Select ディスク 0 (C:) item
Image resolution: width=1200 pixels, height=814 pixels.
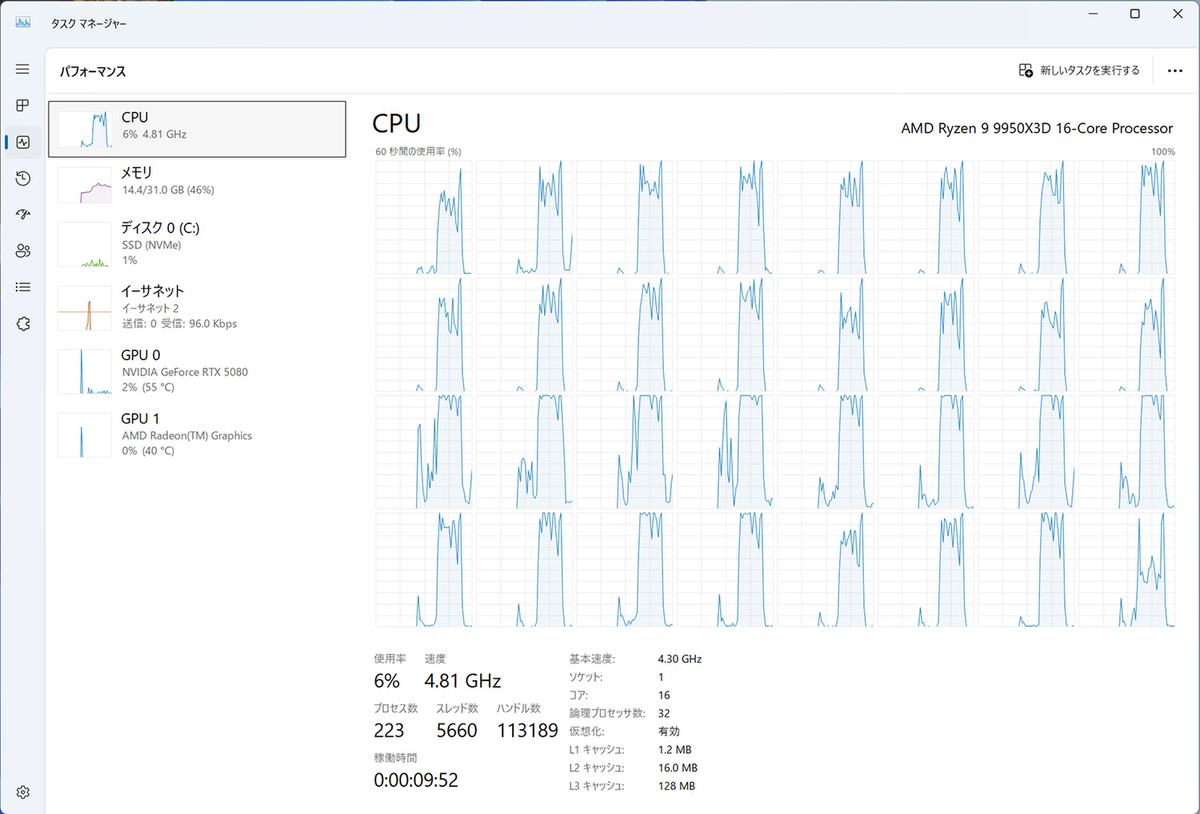[197, 244]
